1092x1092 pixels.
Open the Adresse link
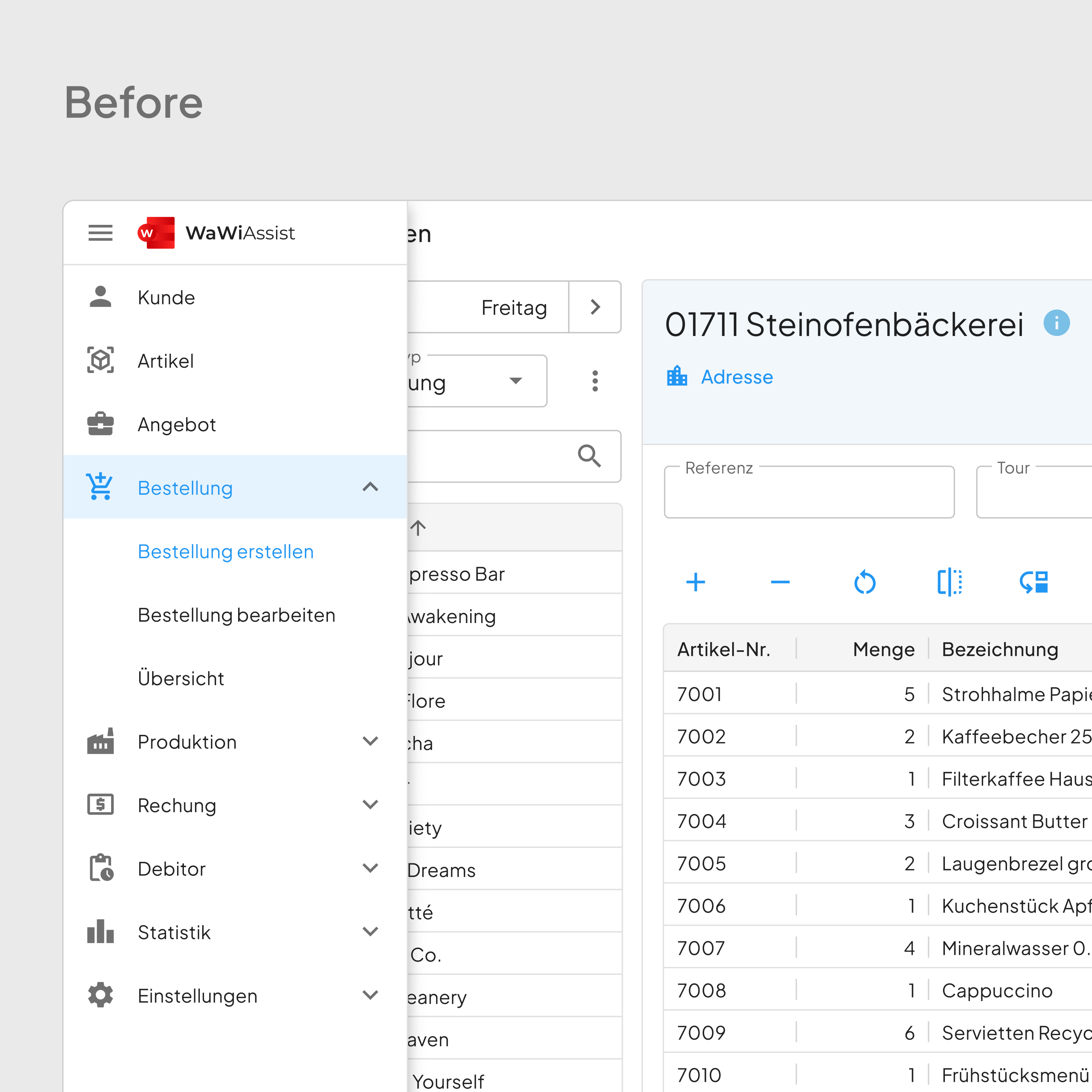point(736,377)
